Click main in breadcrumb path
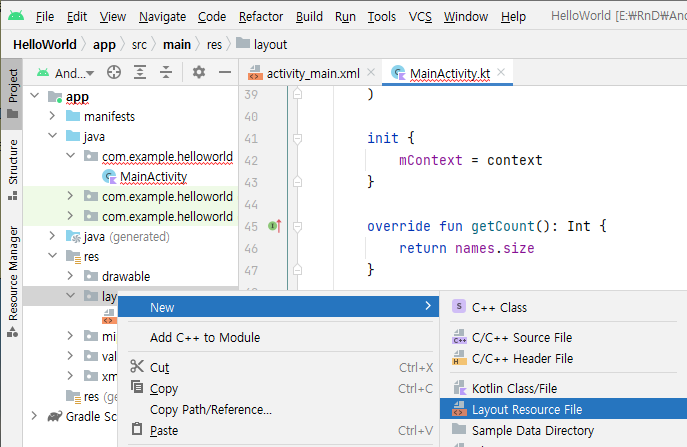687x447 pixels. pyautogui.click(x=177, y=44)
